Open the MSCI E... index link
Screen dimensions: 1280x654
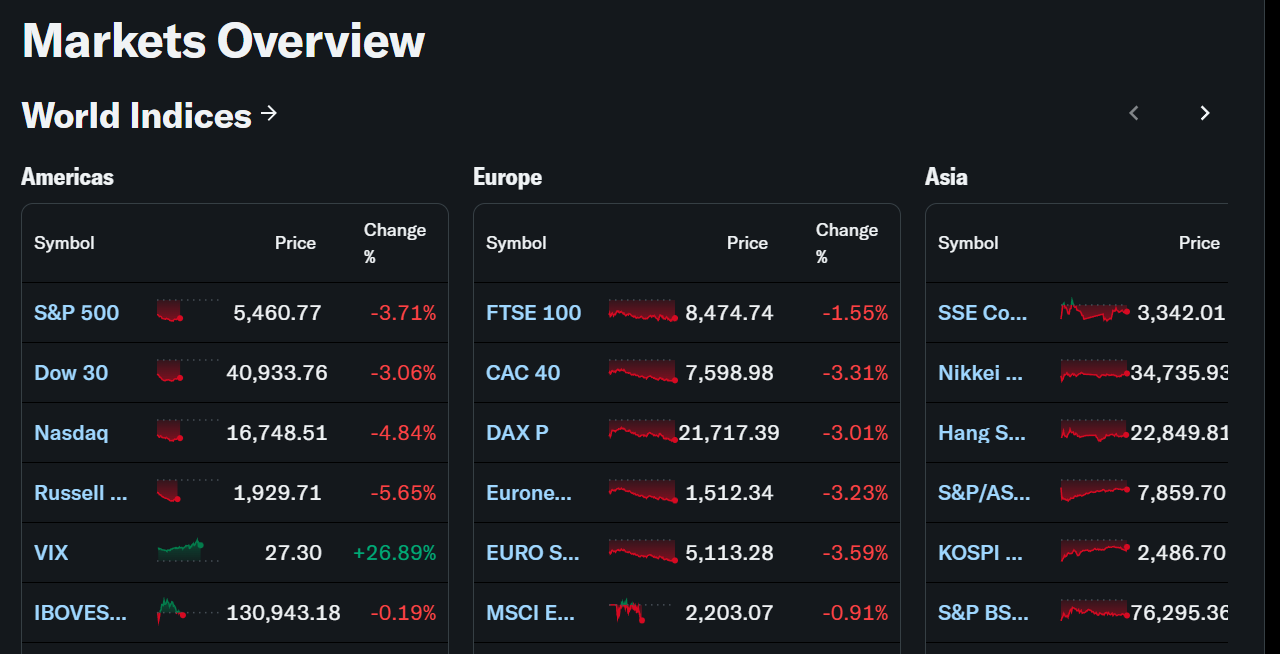(531, 613)
